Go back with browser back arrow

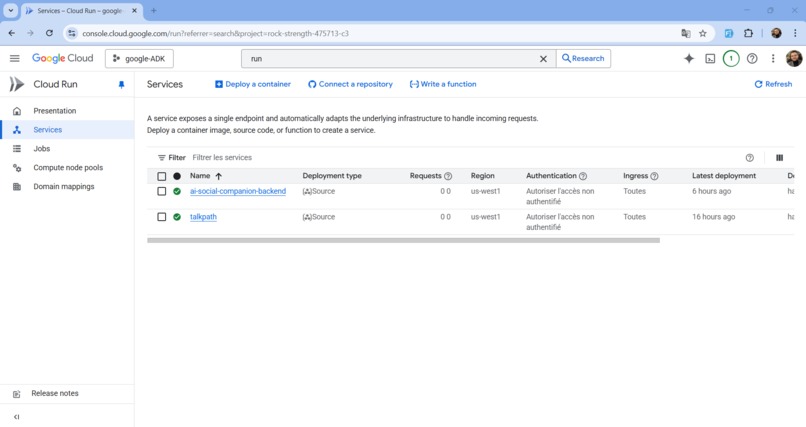click(12, 33)
